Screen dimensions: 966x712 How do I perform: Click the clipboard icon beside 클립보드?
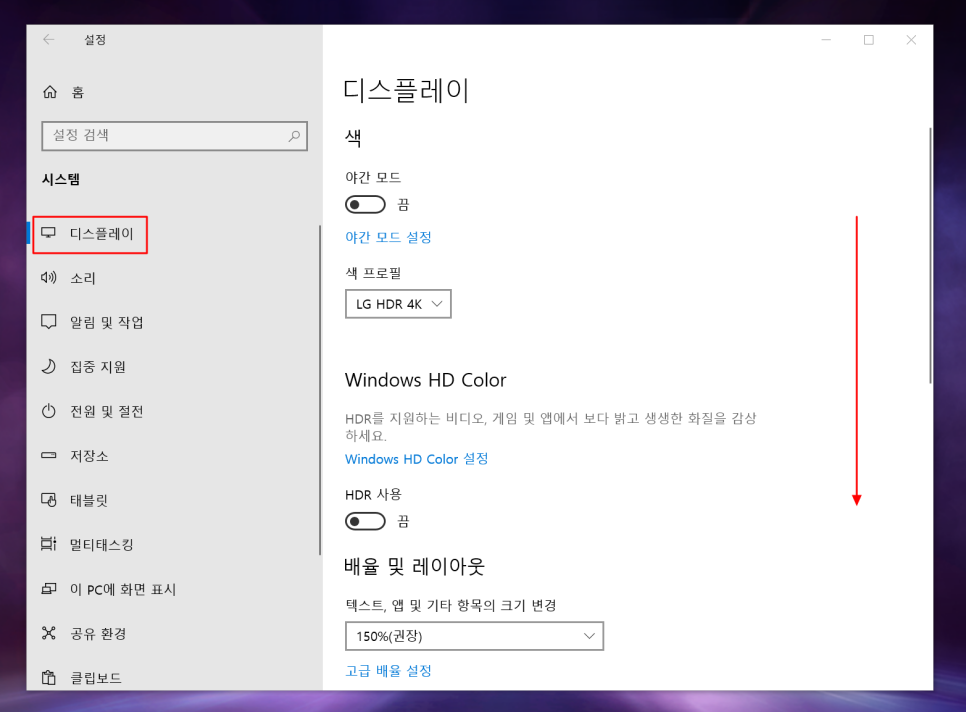49,678
